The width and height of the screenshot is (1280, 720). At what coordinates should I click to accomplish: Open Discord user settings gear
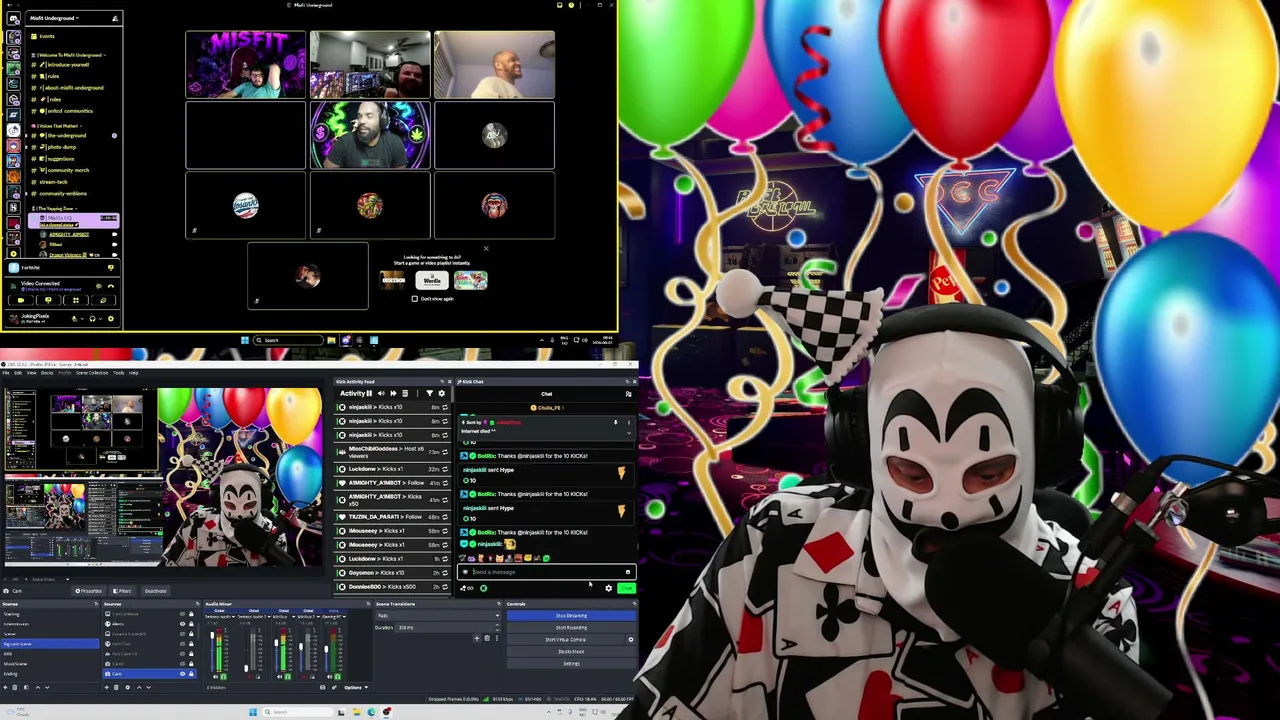point(111,318)
